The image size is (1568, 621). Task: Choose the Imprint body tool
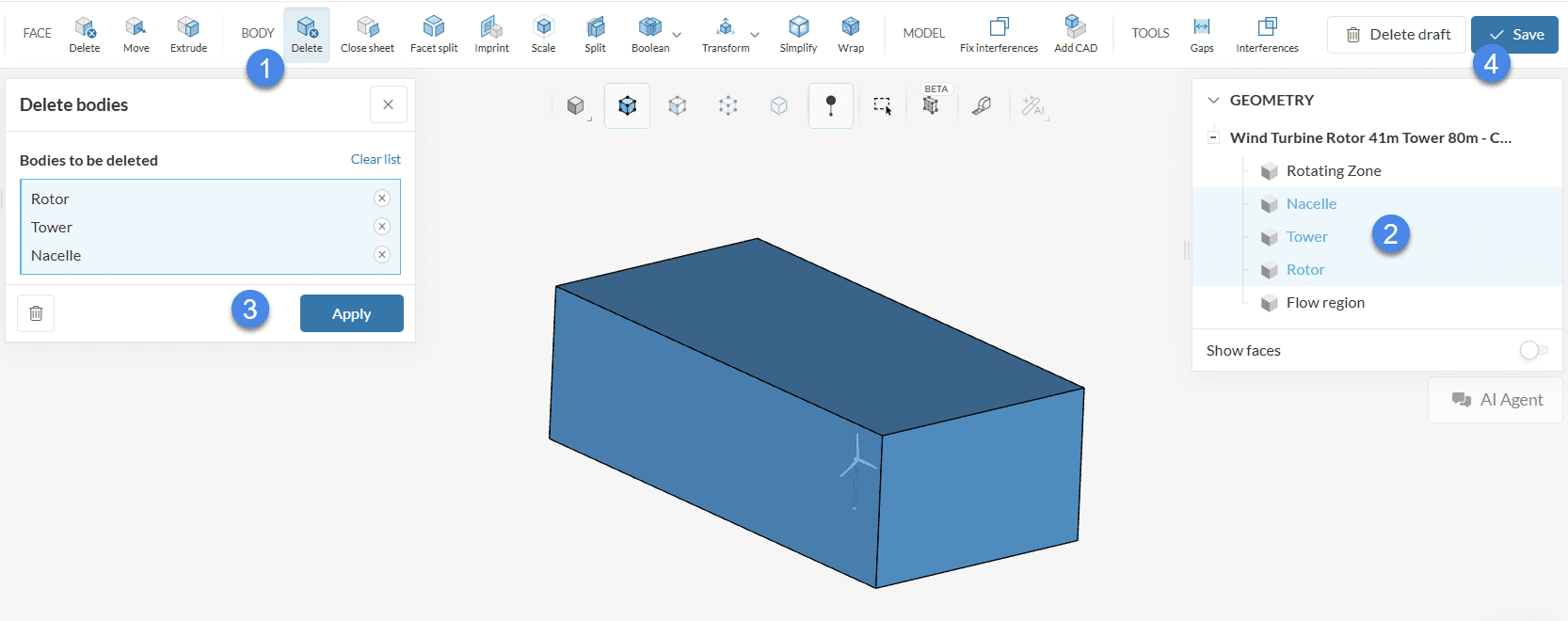491,35
